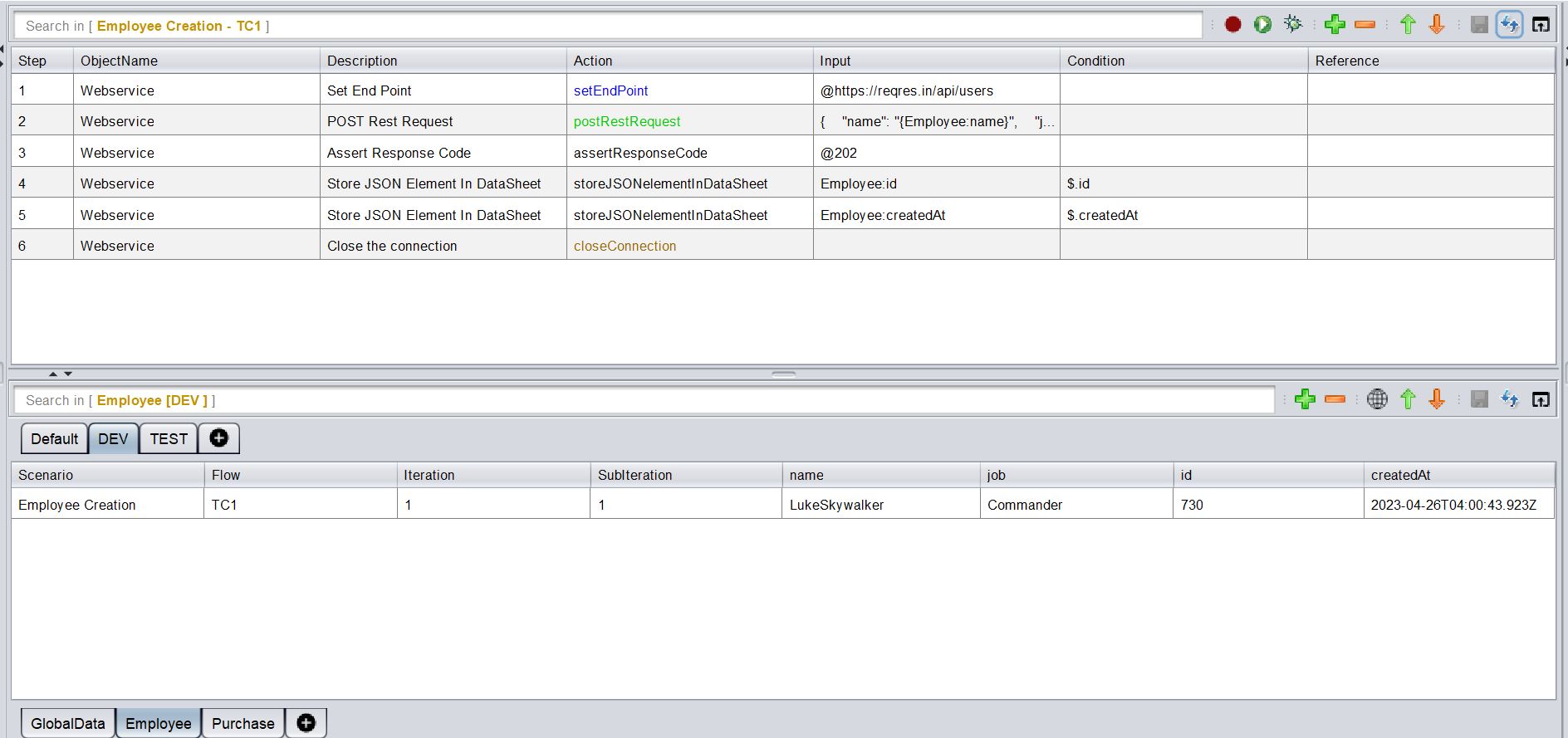
Task: Save the test case with floppy icon
Action: (1479, 25)
